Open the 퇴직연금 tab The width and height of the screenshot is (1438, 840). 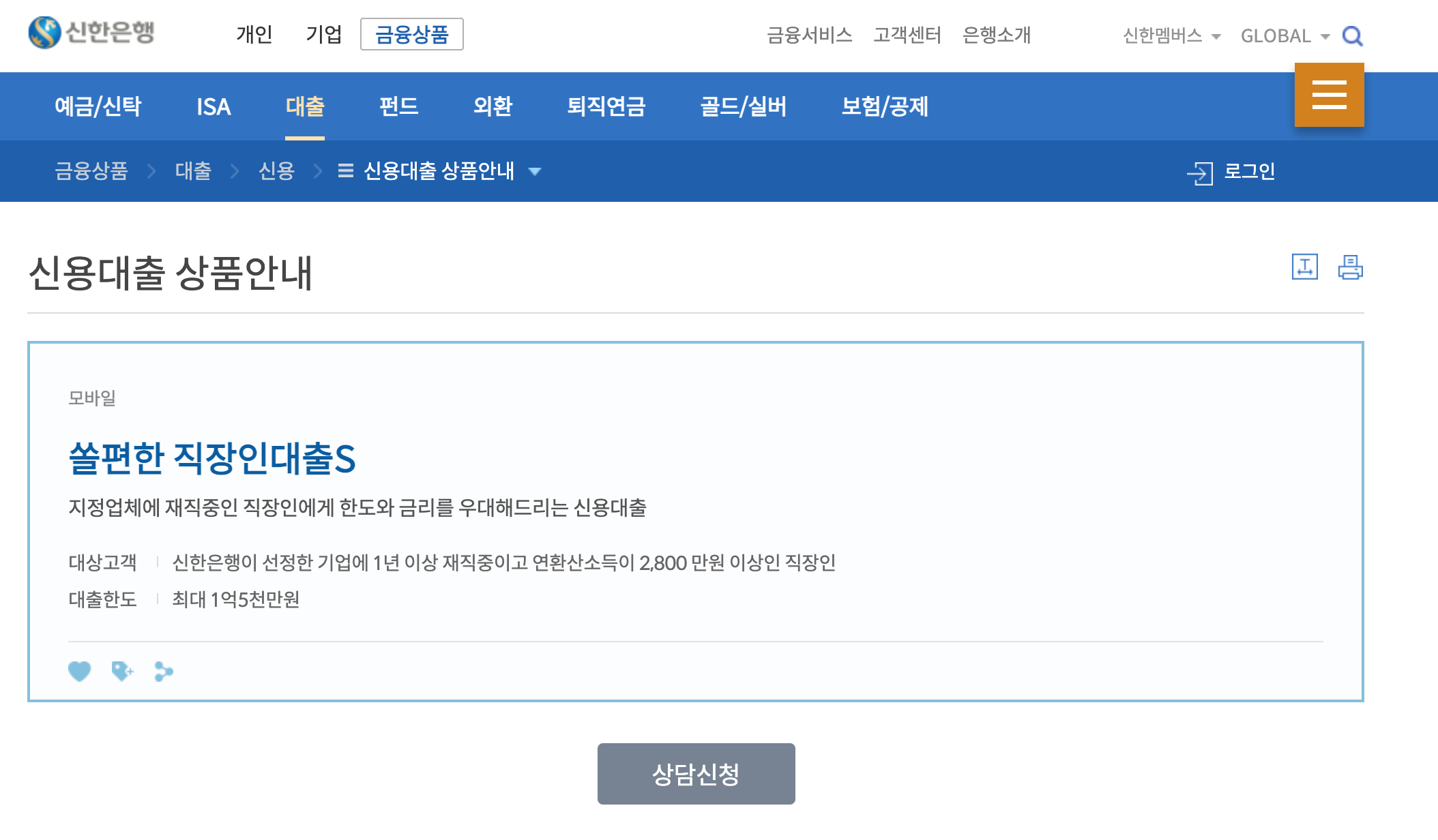pos(606,106)
